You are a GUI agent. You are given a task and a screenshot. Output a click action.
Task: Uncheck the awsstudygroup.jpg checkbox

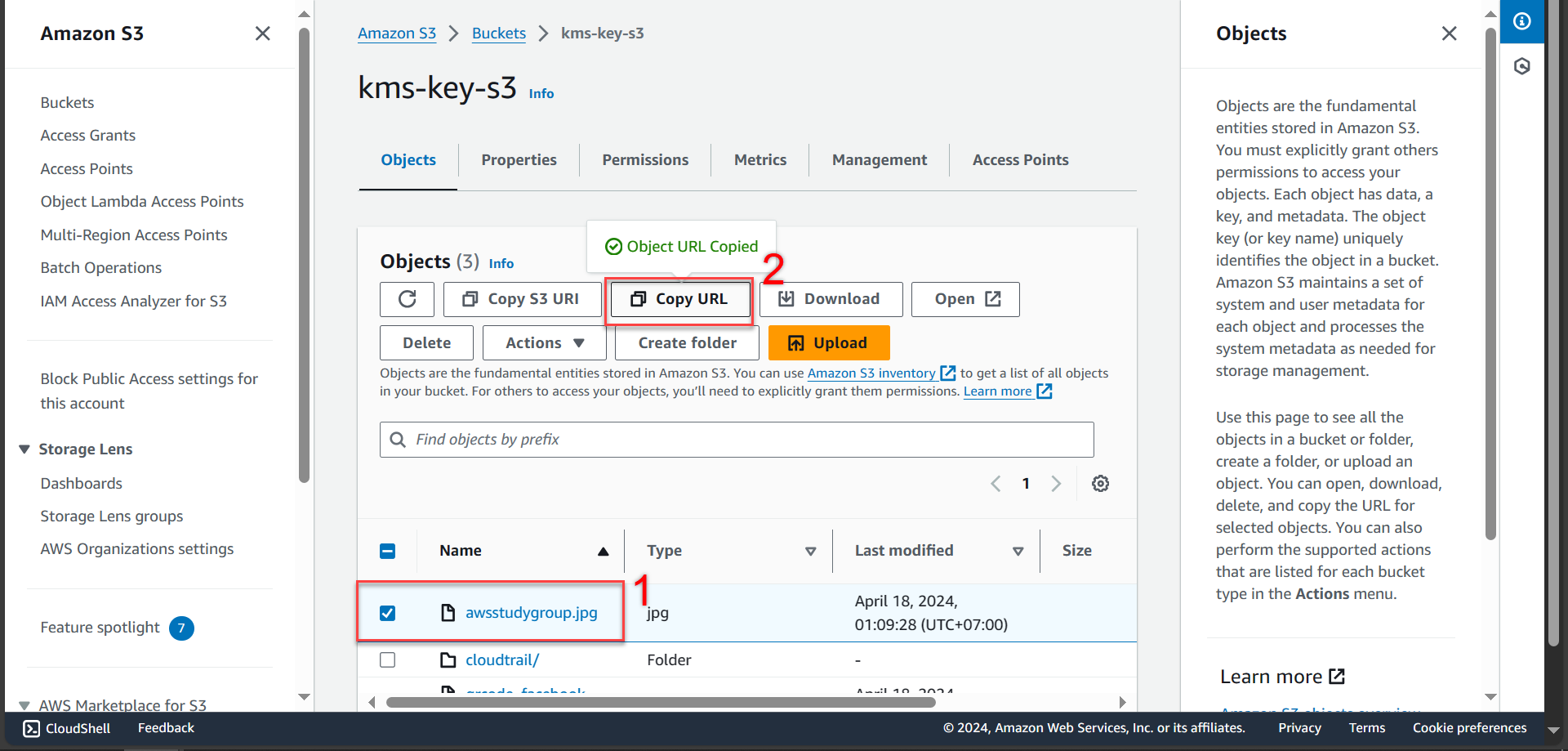pyautogui.click(x=388, y=613)
